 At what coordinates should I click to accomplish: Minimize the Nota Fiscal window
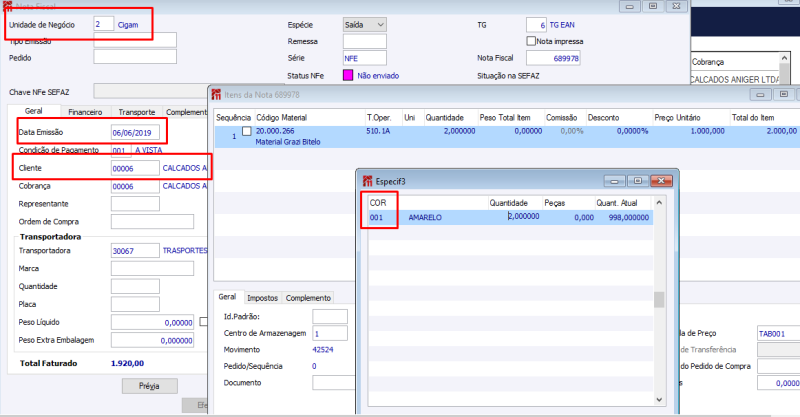[x=630, y=6]
